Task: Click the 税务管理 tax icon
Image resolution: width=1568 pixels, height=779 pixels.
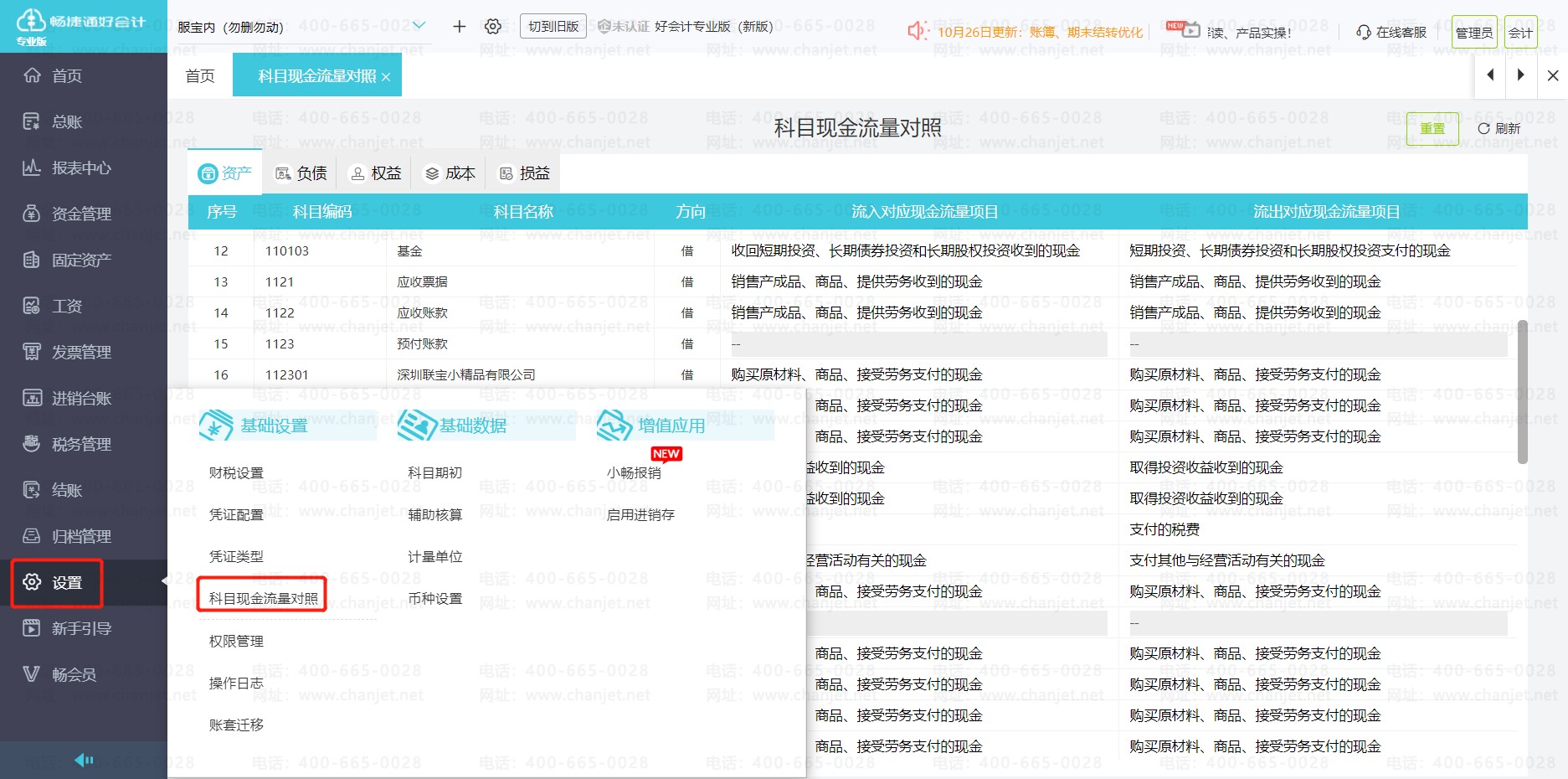Action: click(32, 444)
